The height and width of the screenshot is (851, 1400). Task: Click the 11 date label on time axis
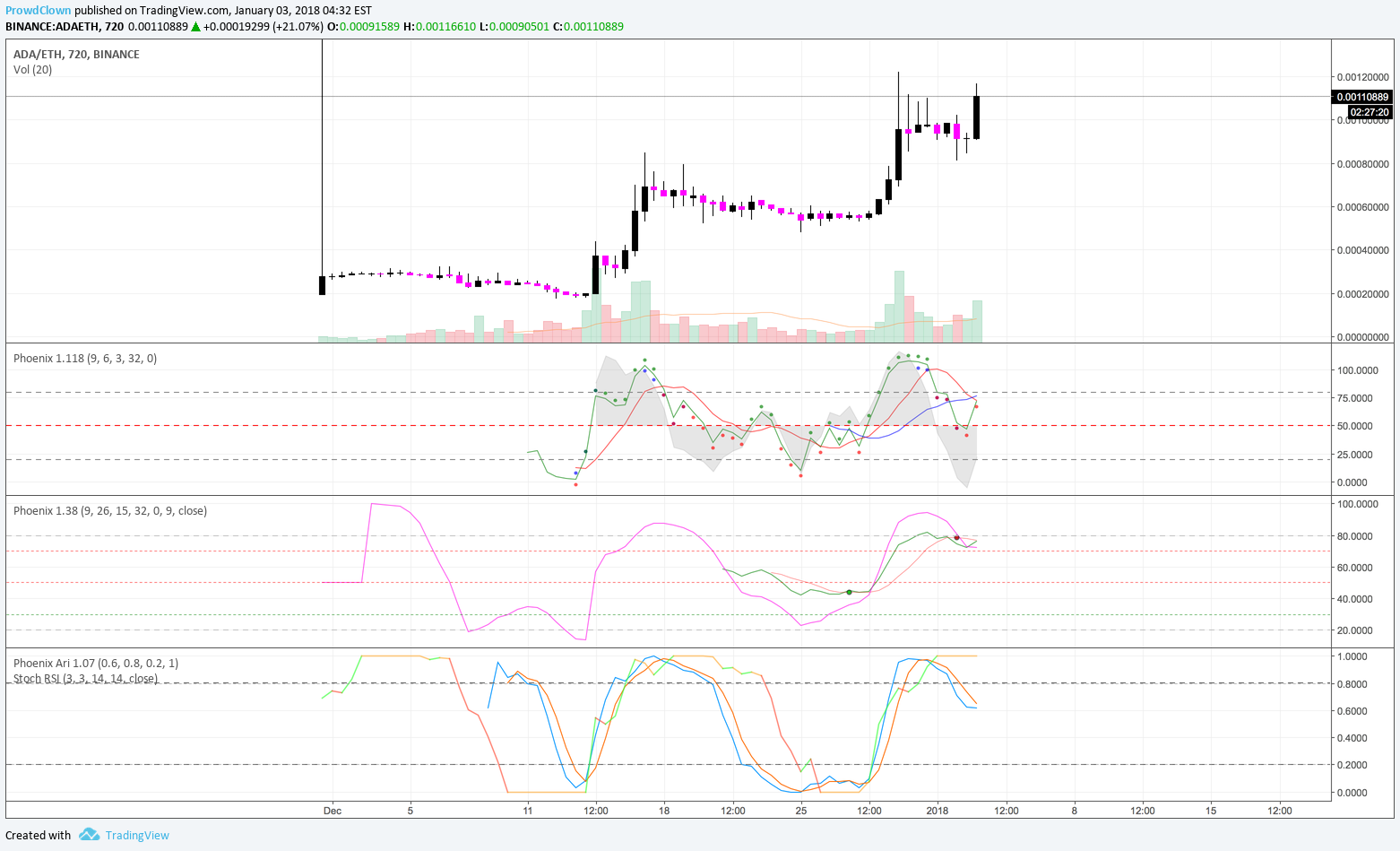click(528, 811)
